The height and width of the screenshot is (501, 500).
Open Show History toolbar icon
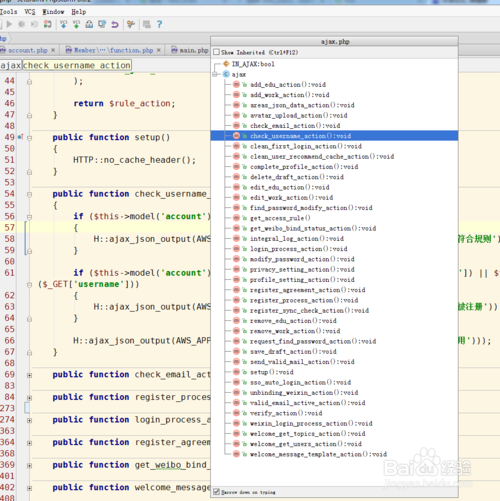point(89,24)
